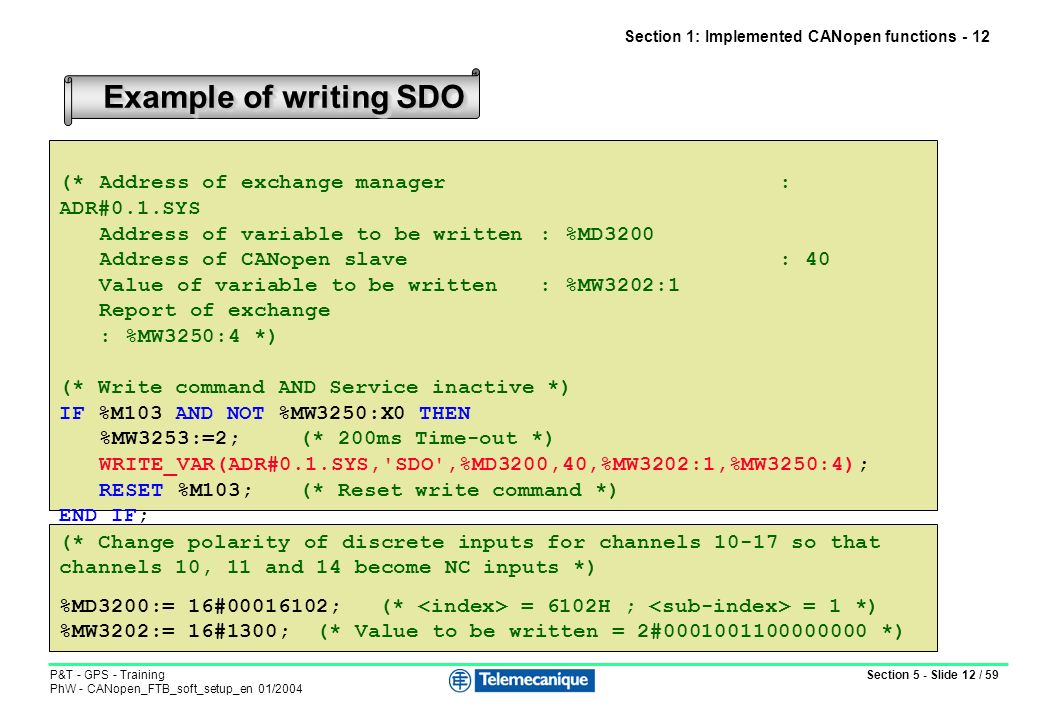Click the '(* Change polarity of discrete inputs' comment line
This screenshot has height=720, width=1040.
click(x=470, y=542)
